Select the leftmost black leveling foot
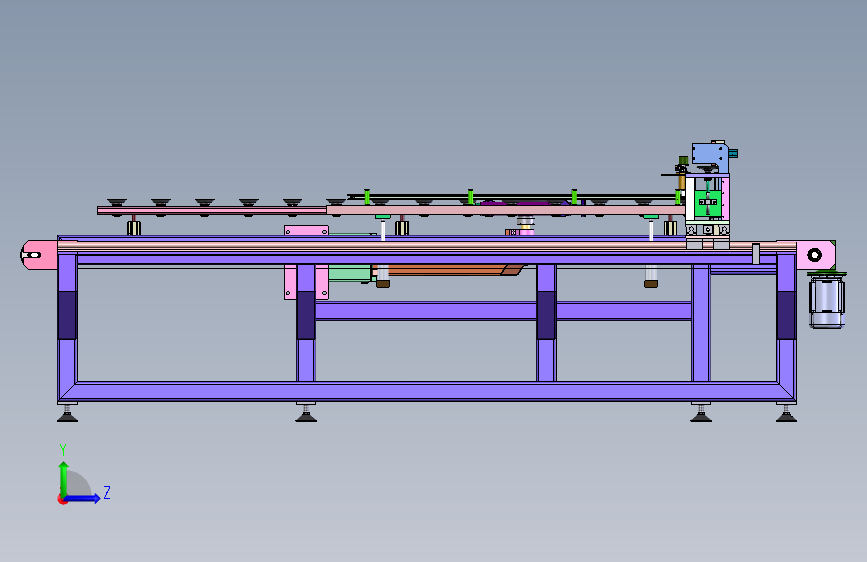Image resolution: width=867 pixels, height=562 pixels. [67, 413]
